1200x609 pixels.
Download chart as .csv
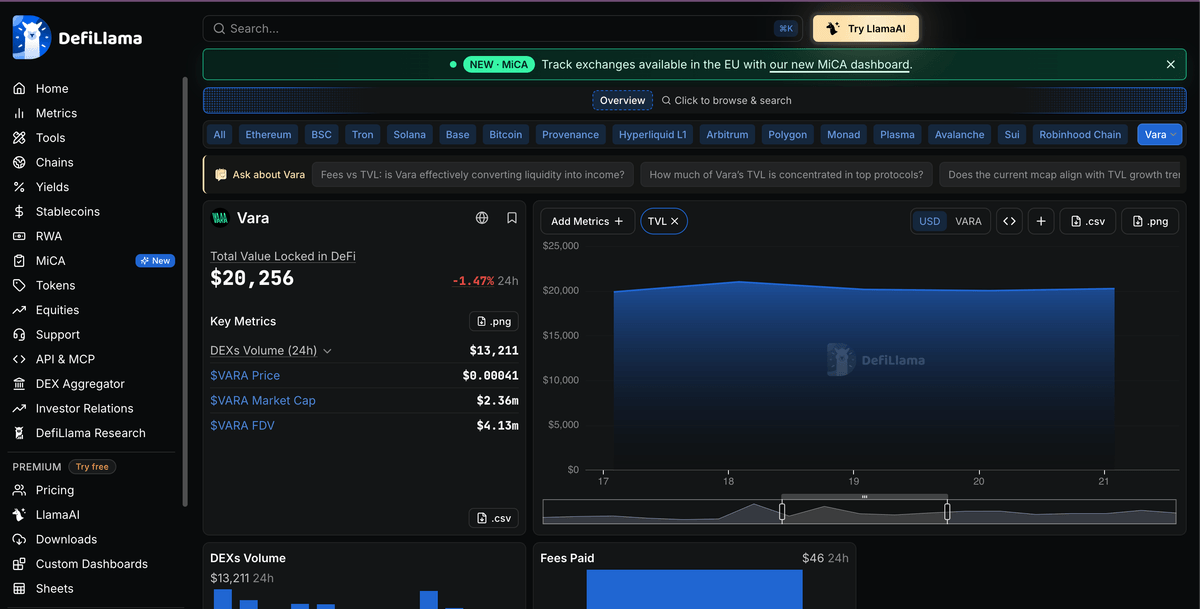(x=1087, y=221)
